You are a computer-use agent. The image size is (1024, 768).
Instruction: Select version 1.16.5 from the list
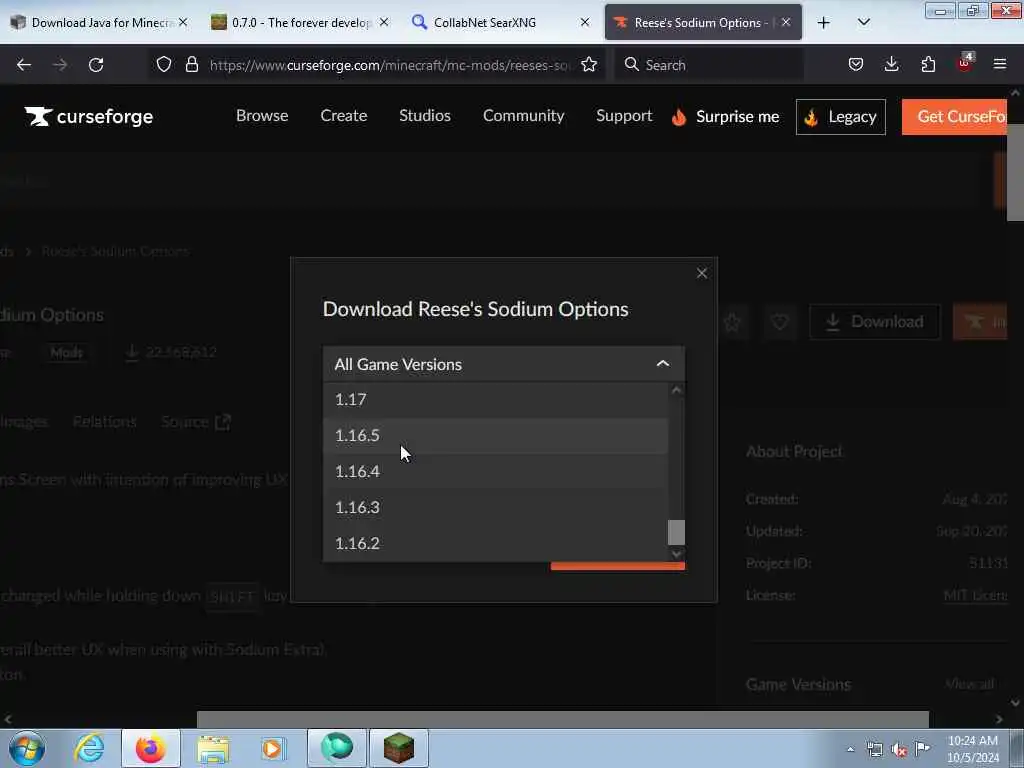pos(496,435)
